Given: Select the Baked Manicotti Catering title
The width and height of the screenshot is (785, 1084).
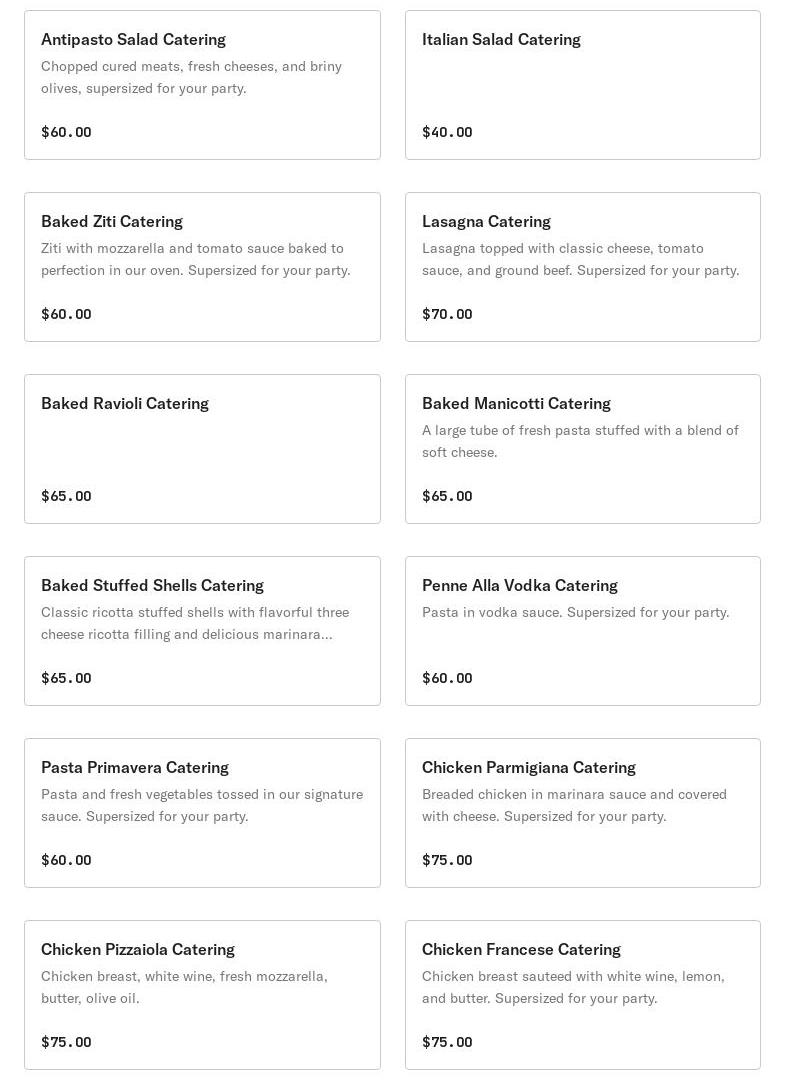Looking at the screenshot, I should pyautogui.click(x=516, y=404).
